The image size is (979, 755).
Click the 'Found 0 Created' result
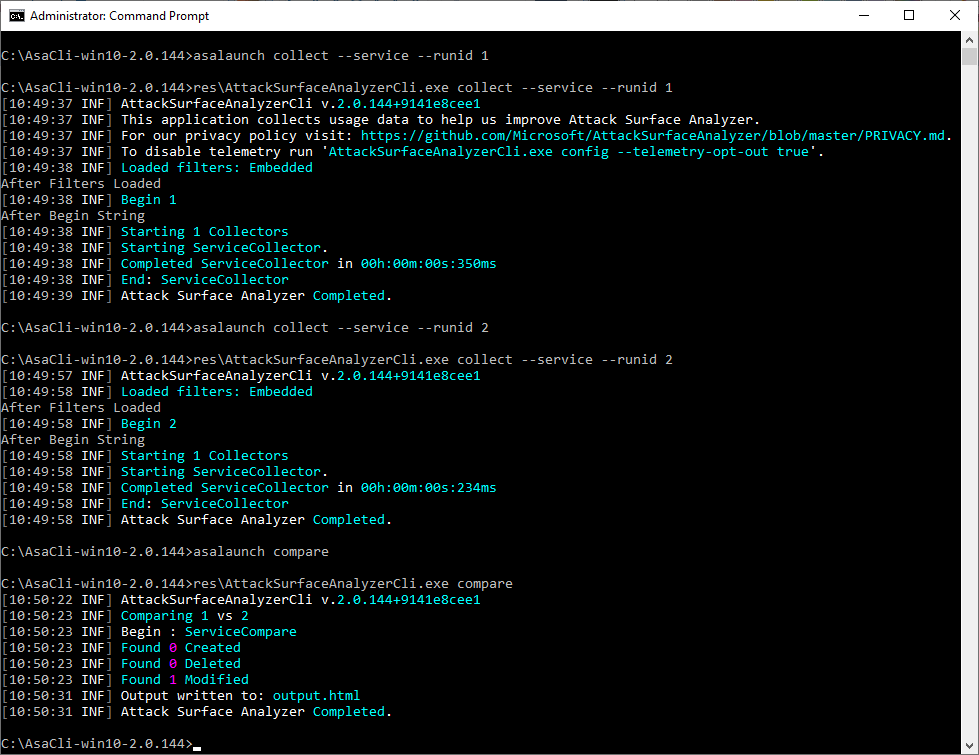tap(180, 648)
